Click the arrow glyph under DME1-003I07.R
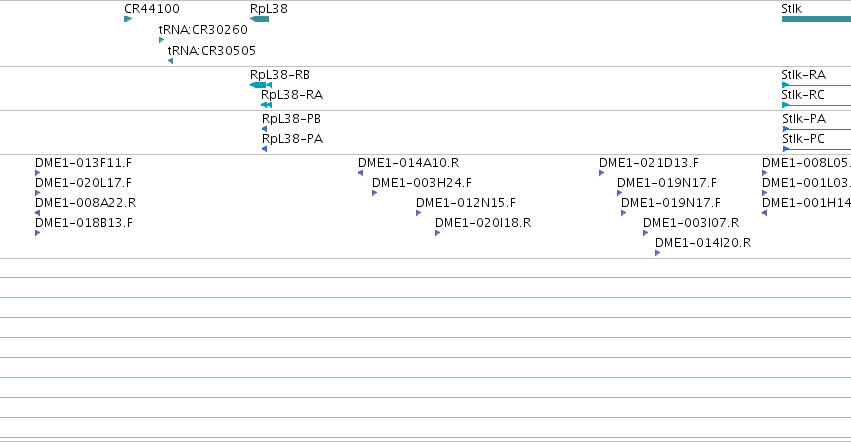The width and height of the screenshot is (851, 442). click(x=645, y=233)
